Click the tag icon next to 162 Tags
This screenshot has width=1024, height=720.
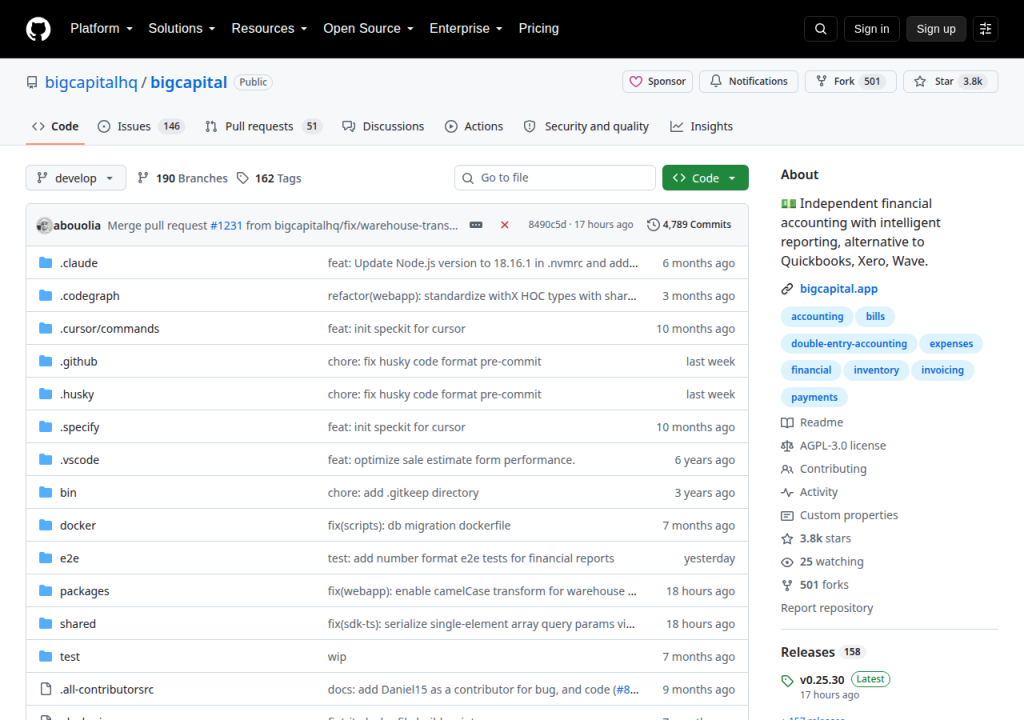point(242,178)
